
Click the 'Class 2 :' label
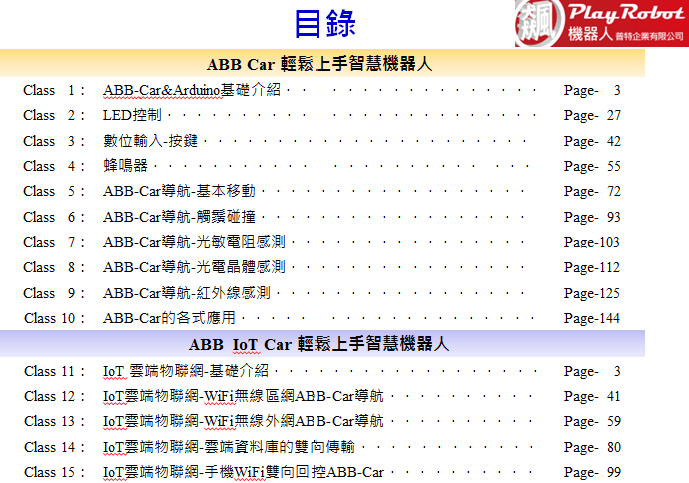54,115
